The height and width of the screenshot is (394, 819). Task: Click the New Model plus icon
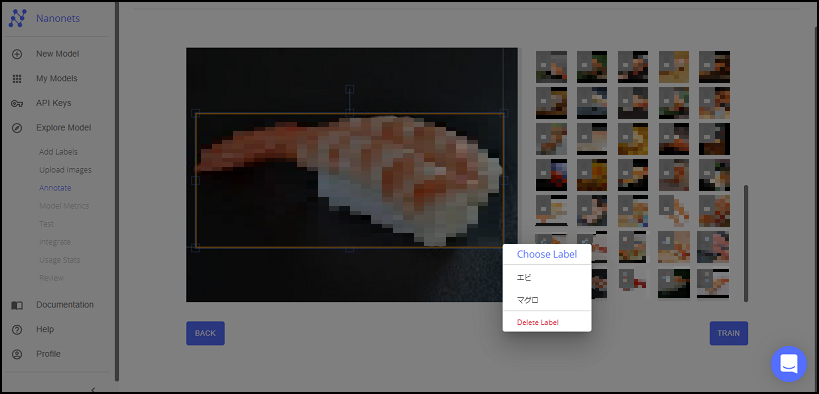click(x=17, y=54)
